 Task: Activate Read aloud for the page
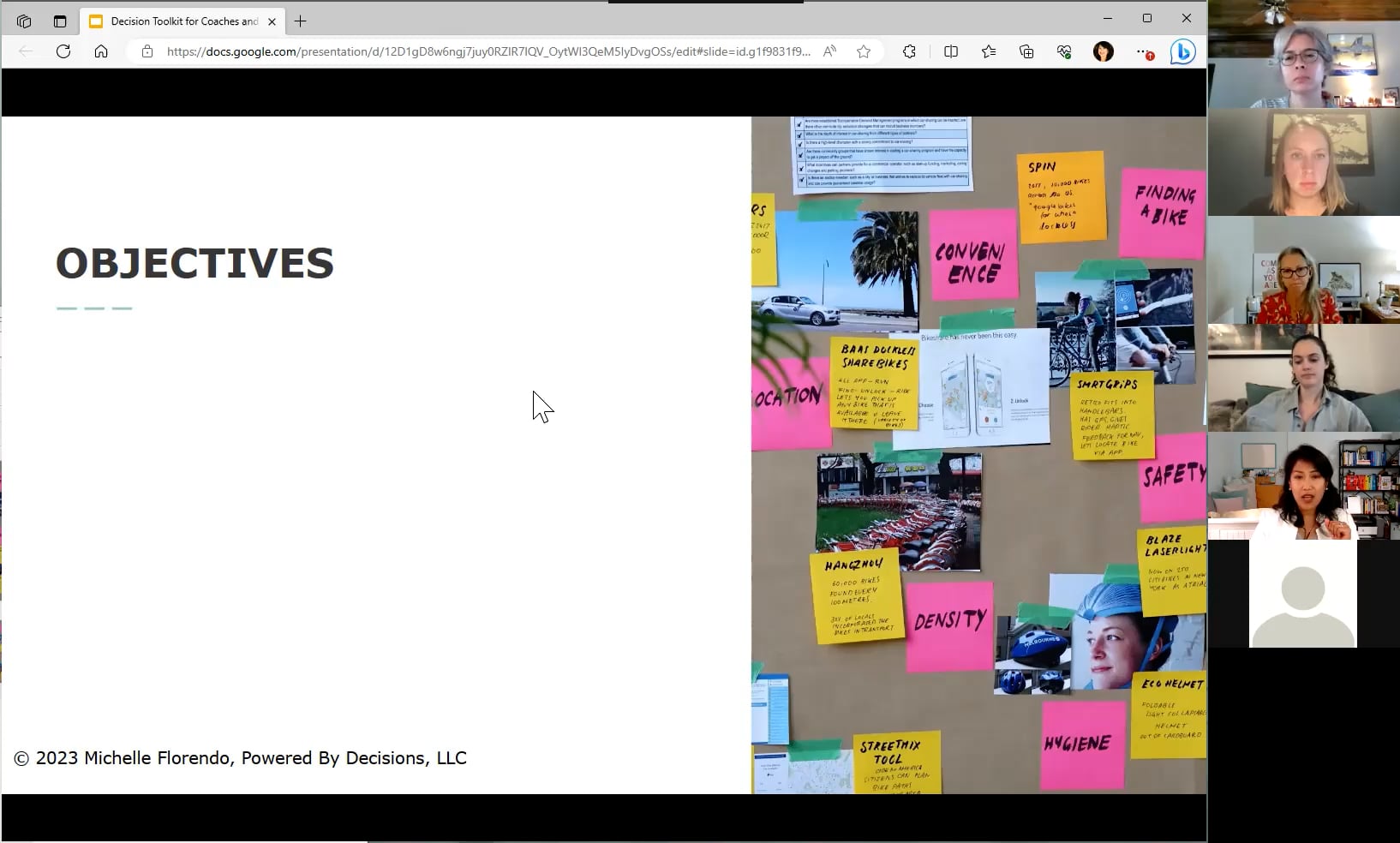(x=829, y=51)
